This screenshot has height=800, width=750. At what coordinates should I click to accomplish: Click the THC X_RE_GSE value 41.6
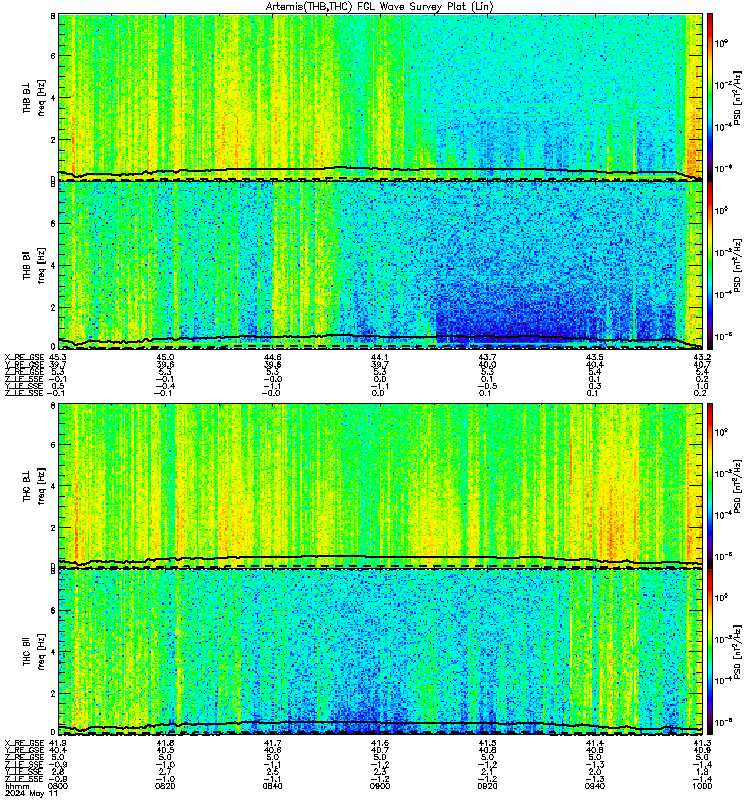tap(380, 743)
